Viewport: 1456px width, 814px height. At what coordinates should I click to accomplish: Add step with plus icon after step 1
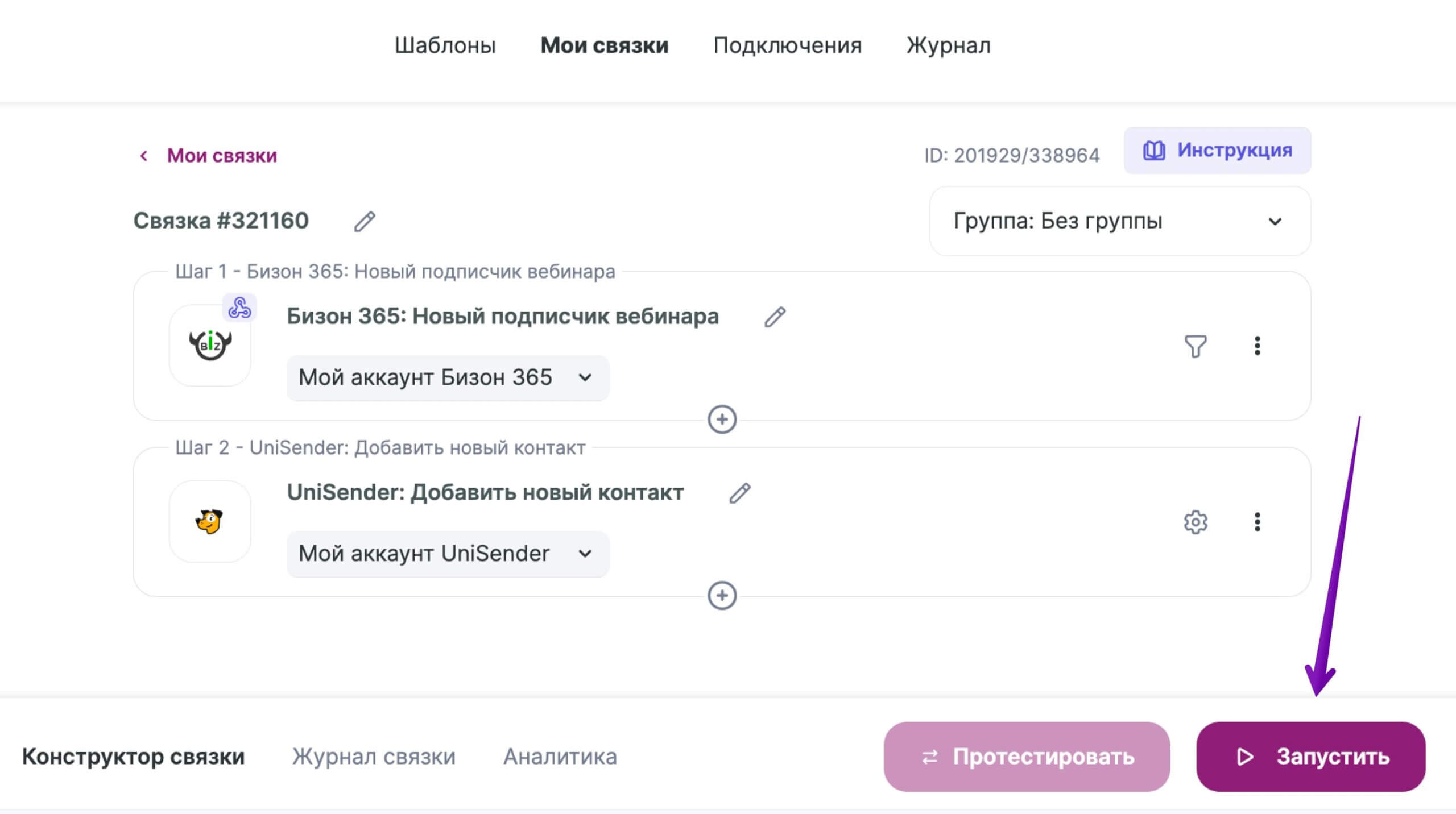tap(722, 420)
